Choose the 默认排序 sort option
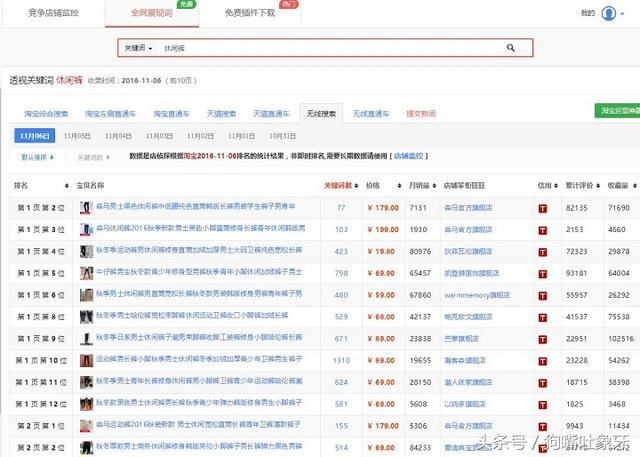640x457 pixels. [x=37, y=157]
